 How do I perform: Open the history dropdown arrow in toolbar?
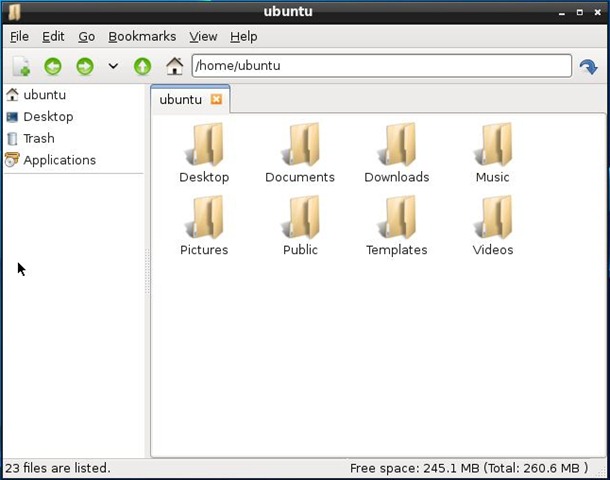[113, 66]
